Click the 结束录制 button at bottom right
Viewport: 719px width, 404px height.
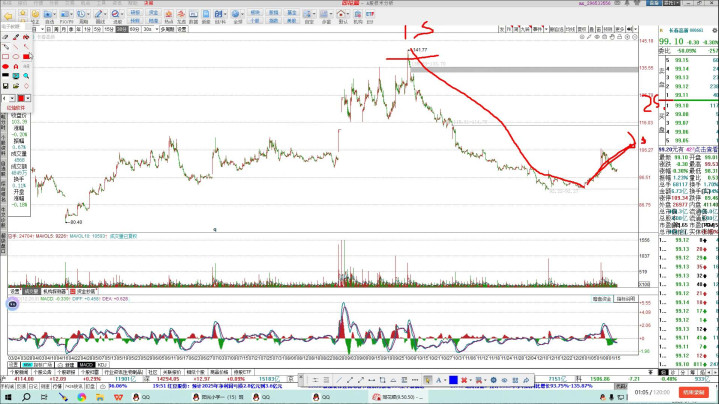pyautogui.click(x=696, y=392)
